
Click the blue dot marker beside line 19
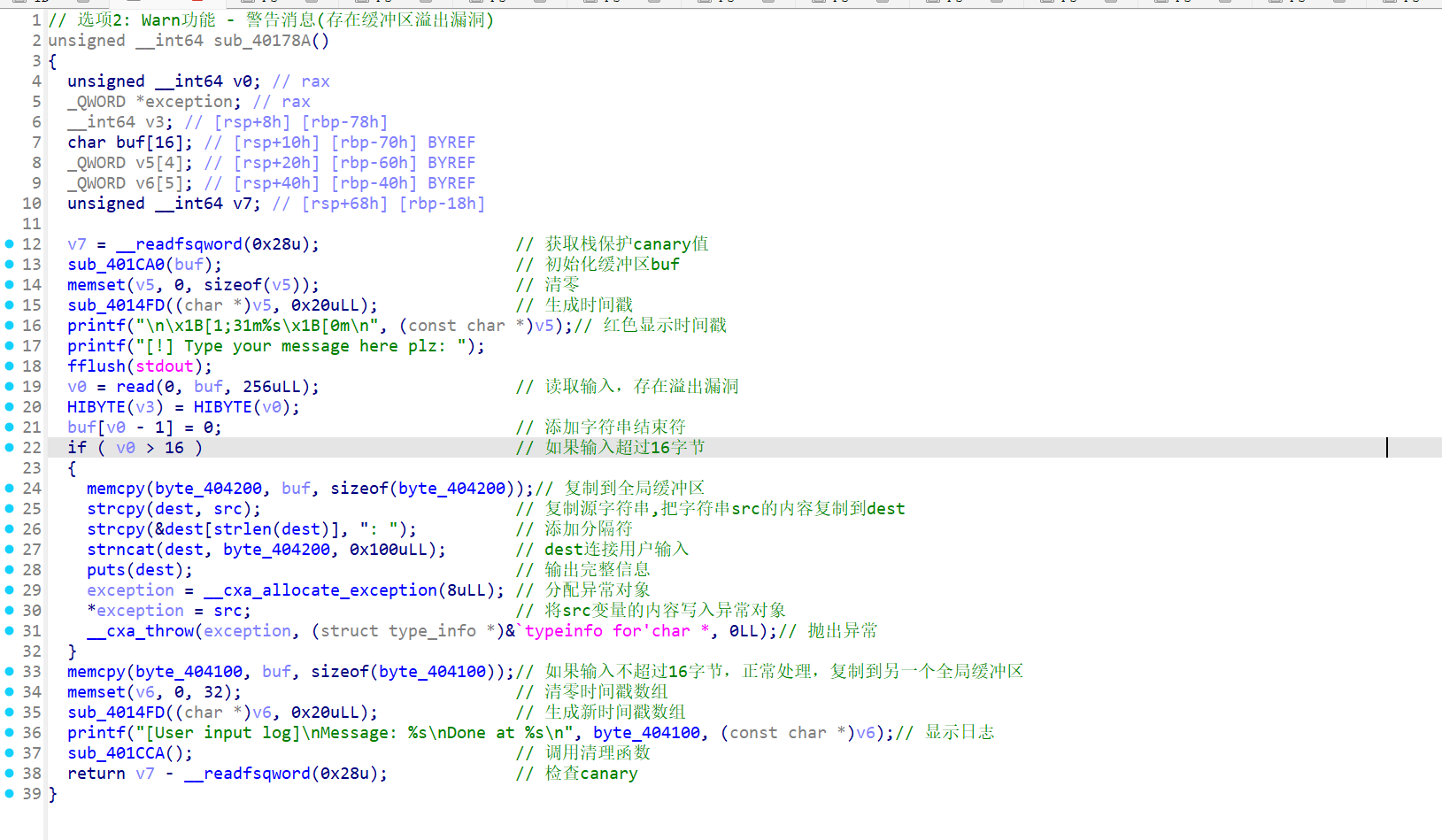pos(7,386)
